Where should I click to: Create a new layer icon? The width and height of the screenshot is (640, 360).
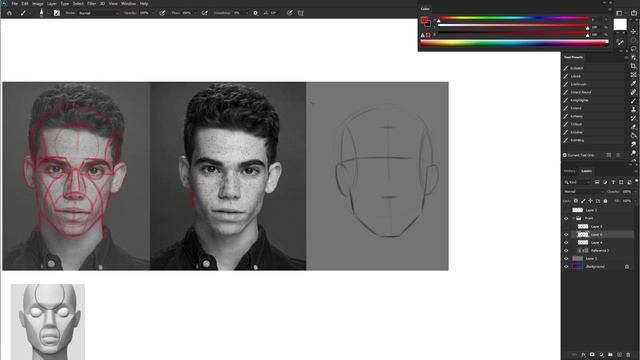619,355
